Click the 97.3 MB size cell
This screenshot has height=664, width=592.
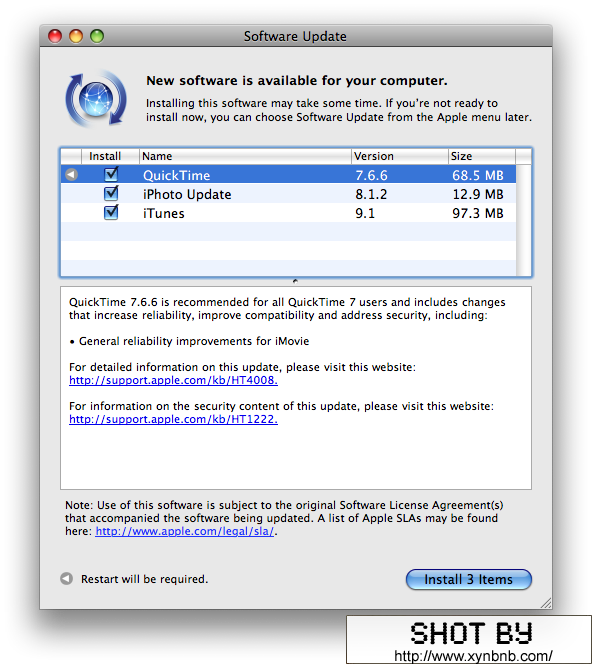478,213
